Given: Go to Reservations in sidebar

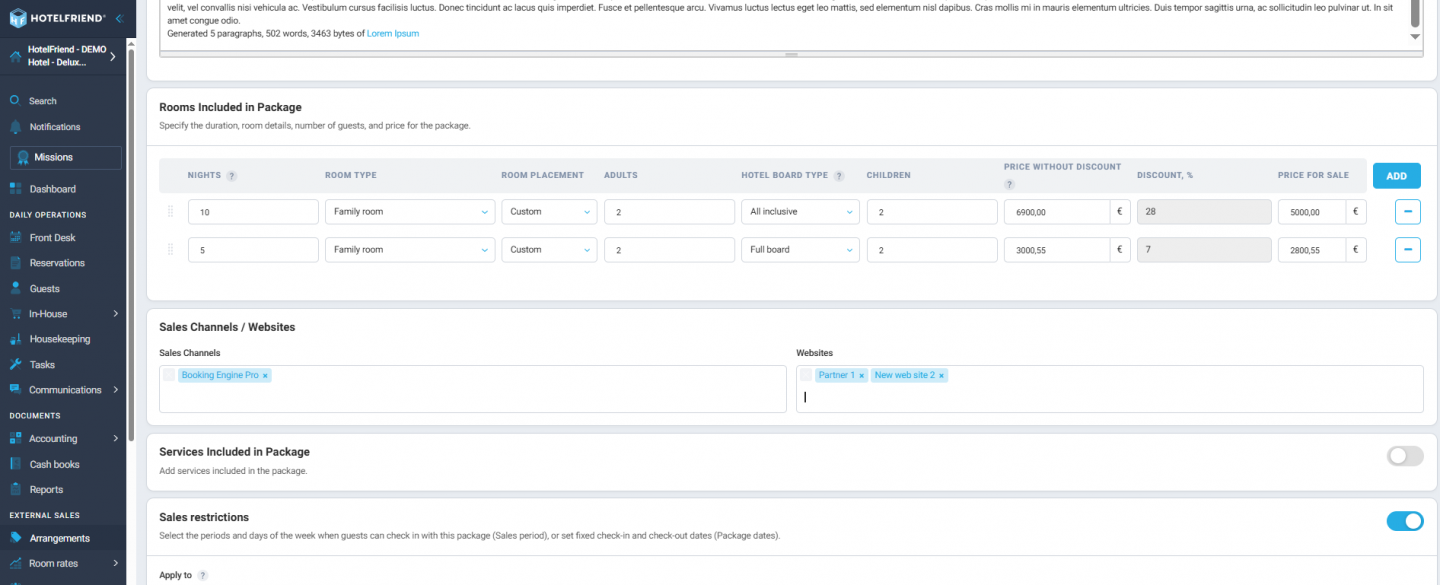Looking at the screenshot, I should tap(57, 263).
